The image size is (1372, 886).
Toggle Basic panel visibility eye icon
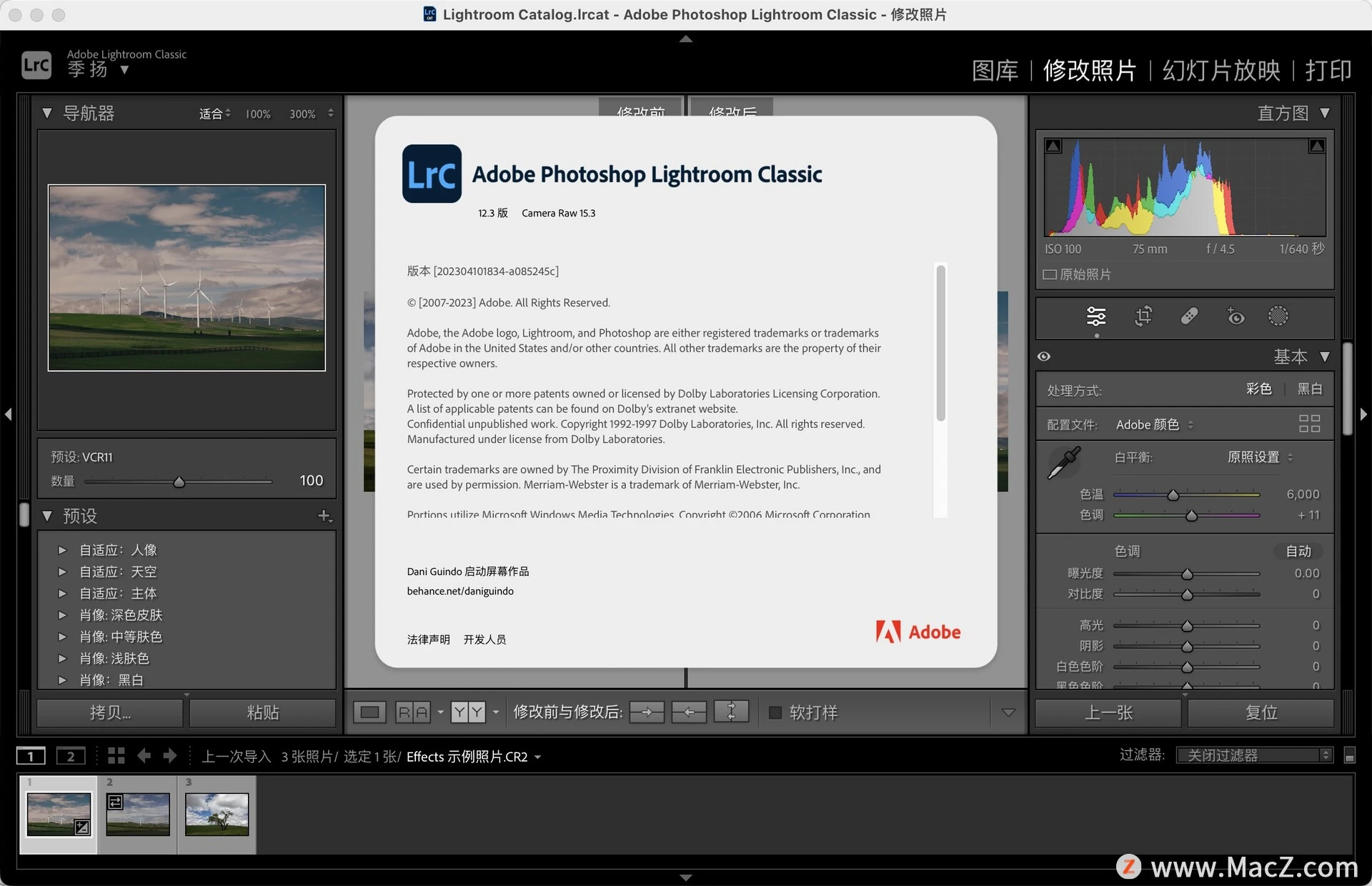click(1044, 357)
